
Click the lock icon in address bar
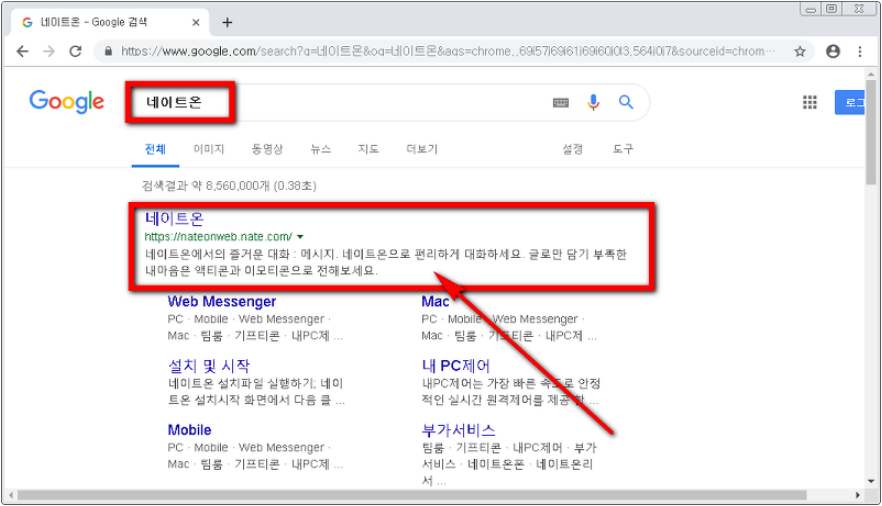click(x=108, y=52)
